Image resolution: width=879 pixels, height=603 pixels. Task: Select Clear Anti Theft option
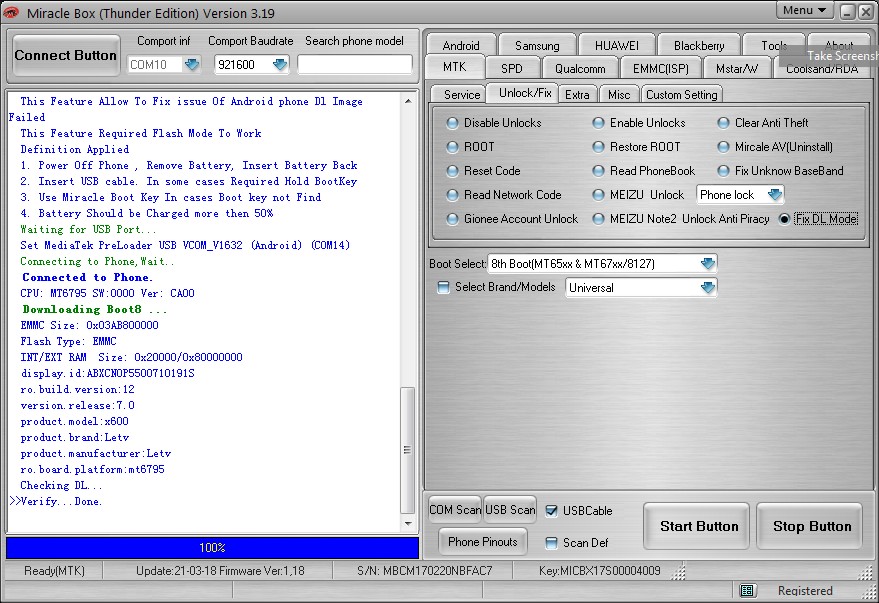point(724,123)
